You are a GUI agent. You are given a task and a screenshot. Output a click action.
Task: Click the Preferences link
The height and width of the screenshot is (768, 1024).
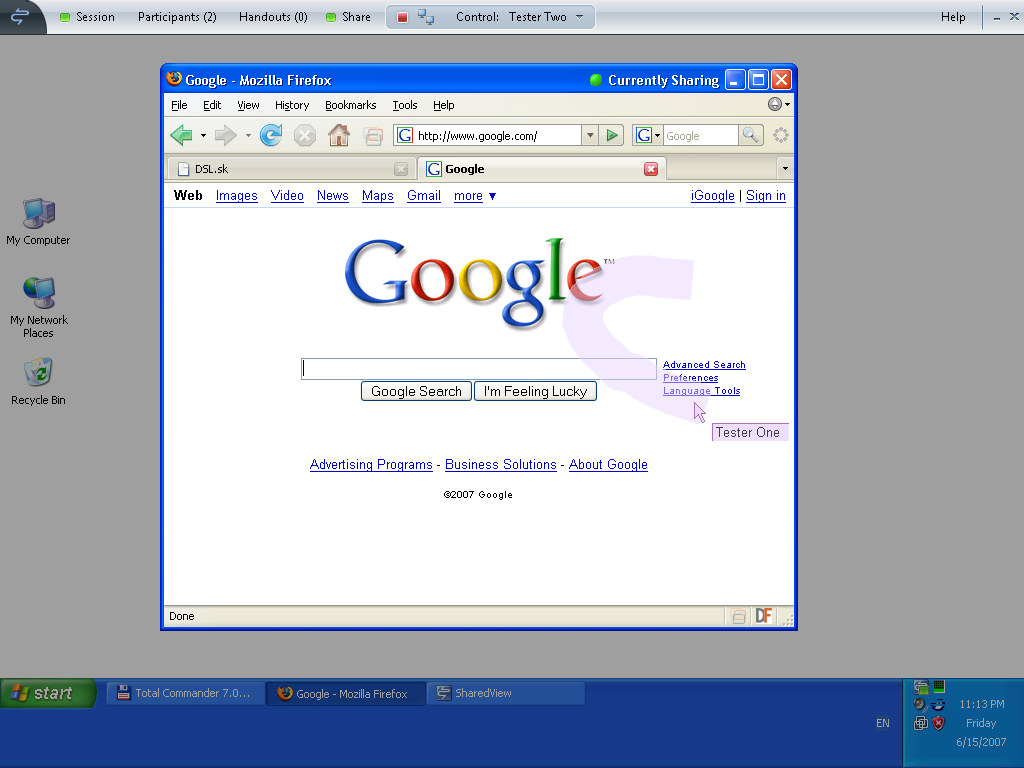coord(690,378)
